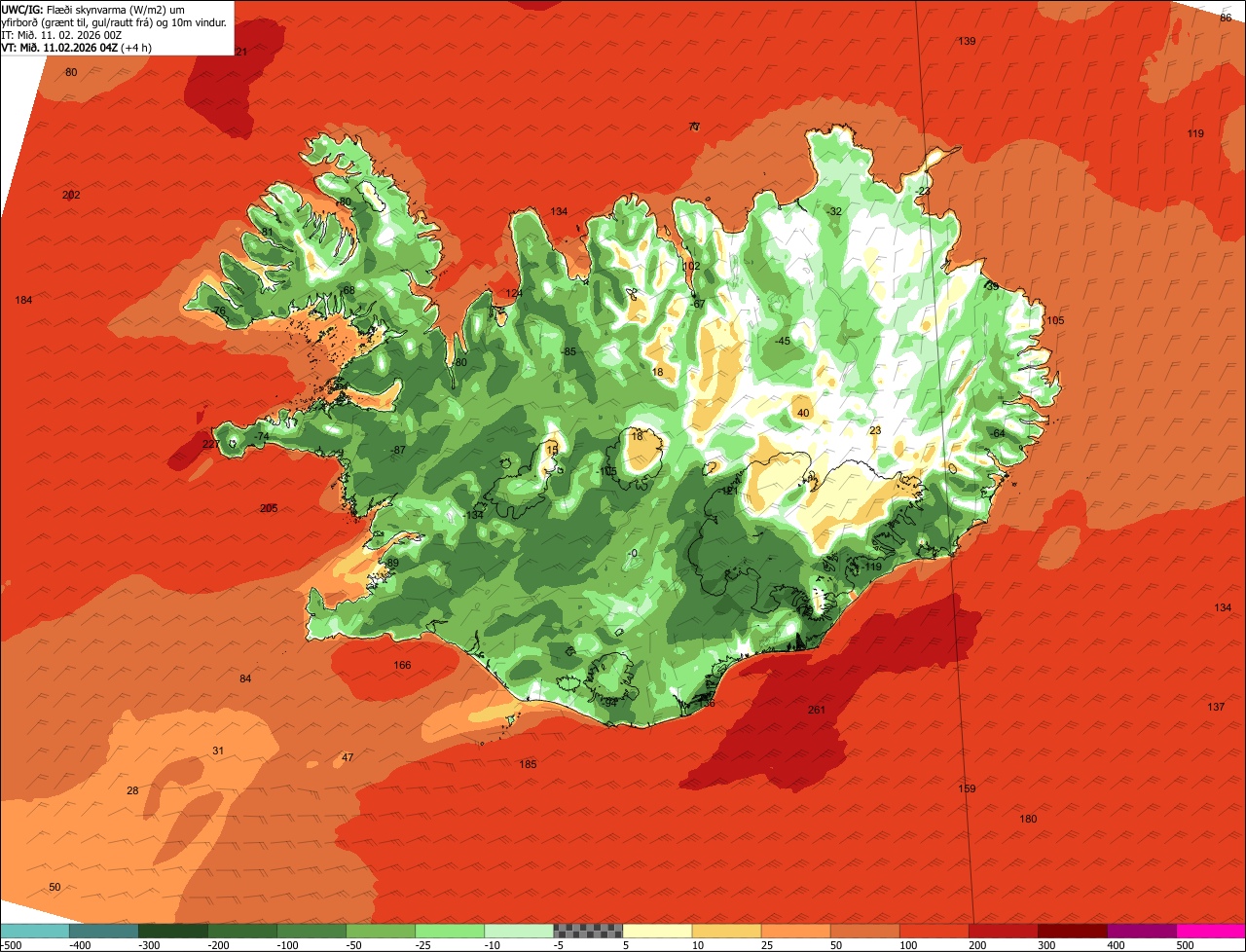Click the inland value "-45" in northeast Iceland
Screen dimensions: 1246x952
782,341
